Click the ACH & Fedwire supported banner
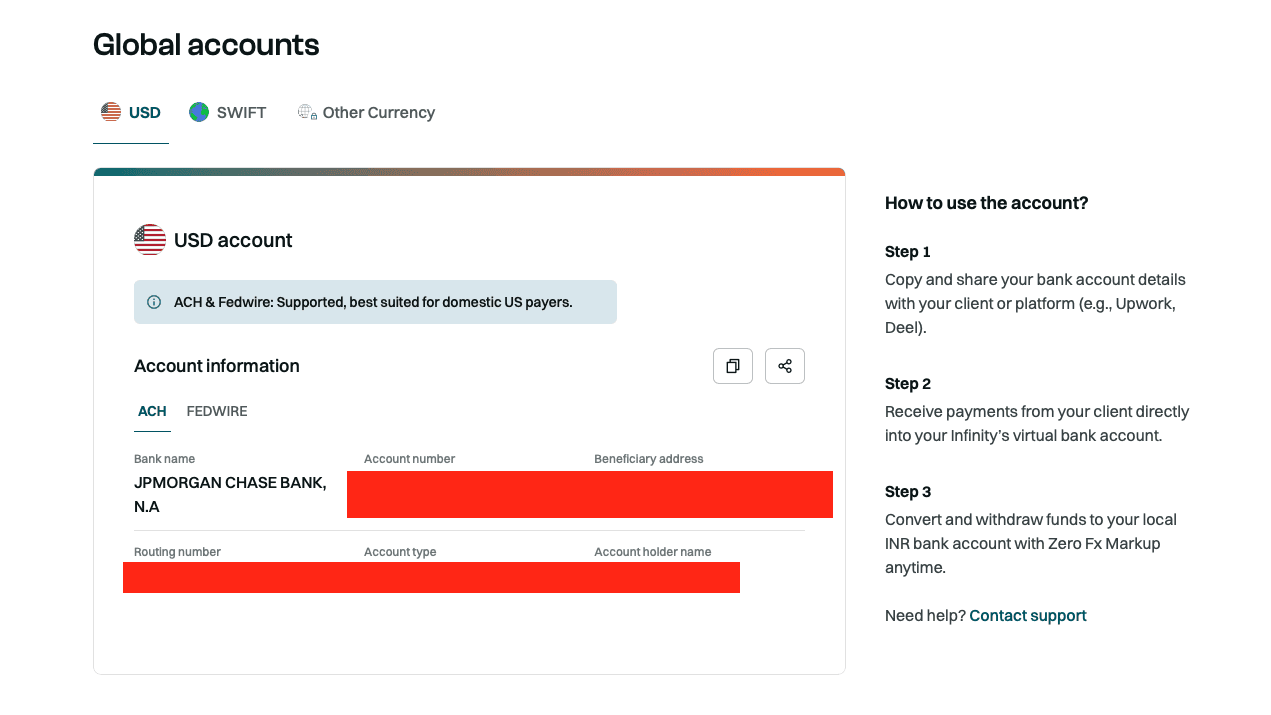 click(x=375, y=302)
